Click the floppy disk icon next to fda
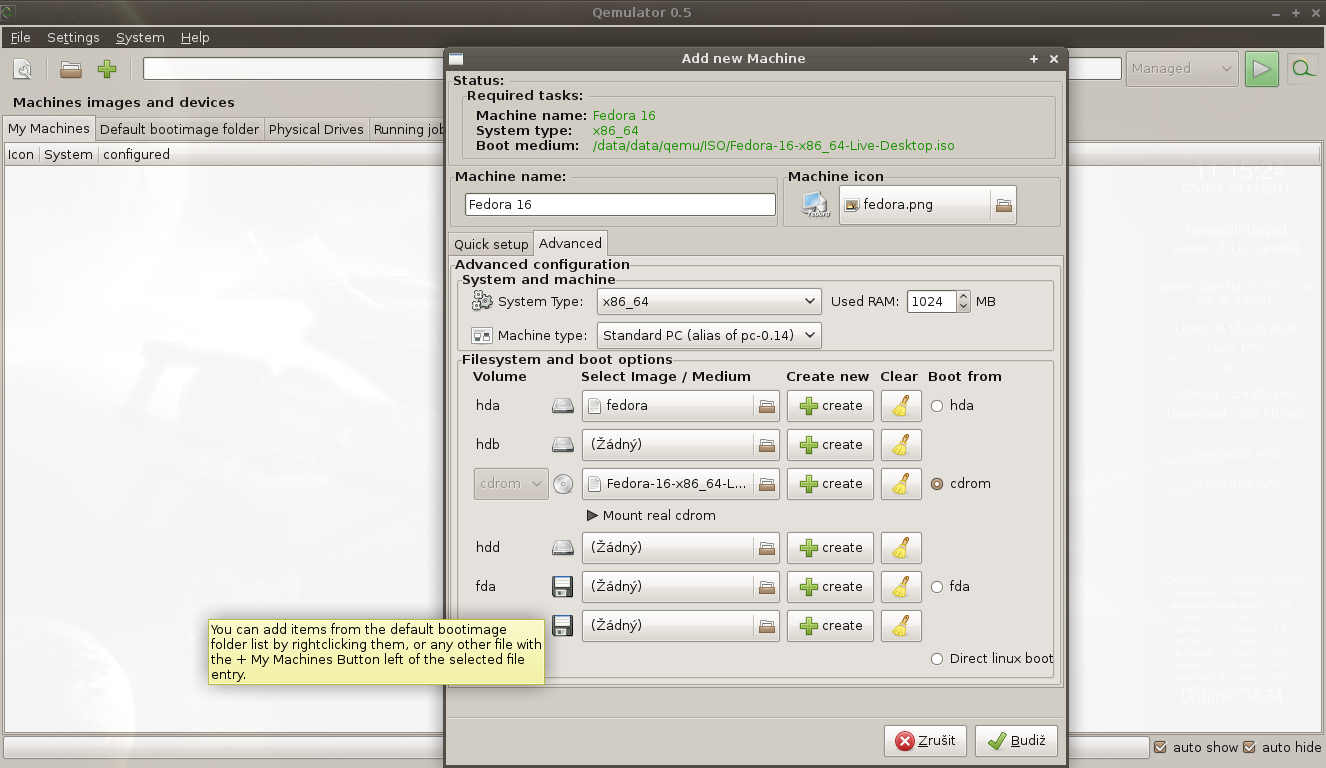The width and height of the screenshot is (1326, 768). pos(563,587)
